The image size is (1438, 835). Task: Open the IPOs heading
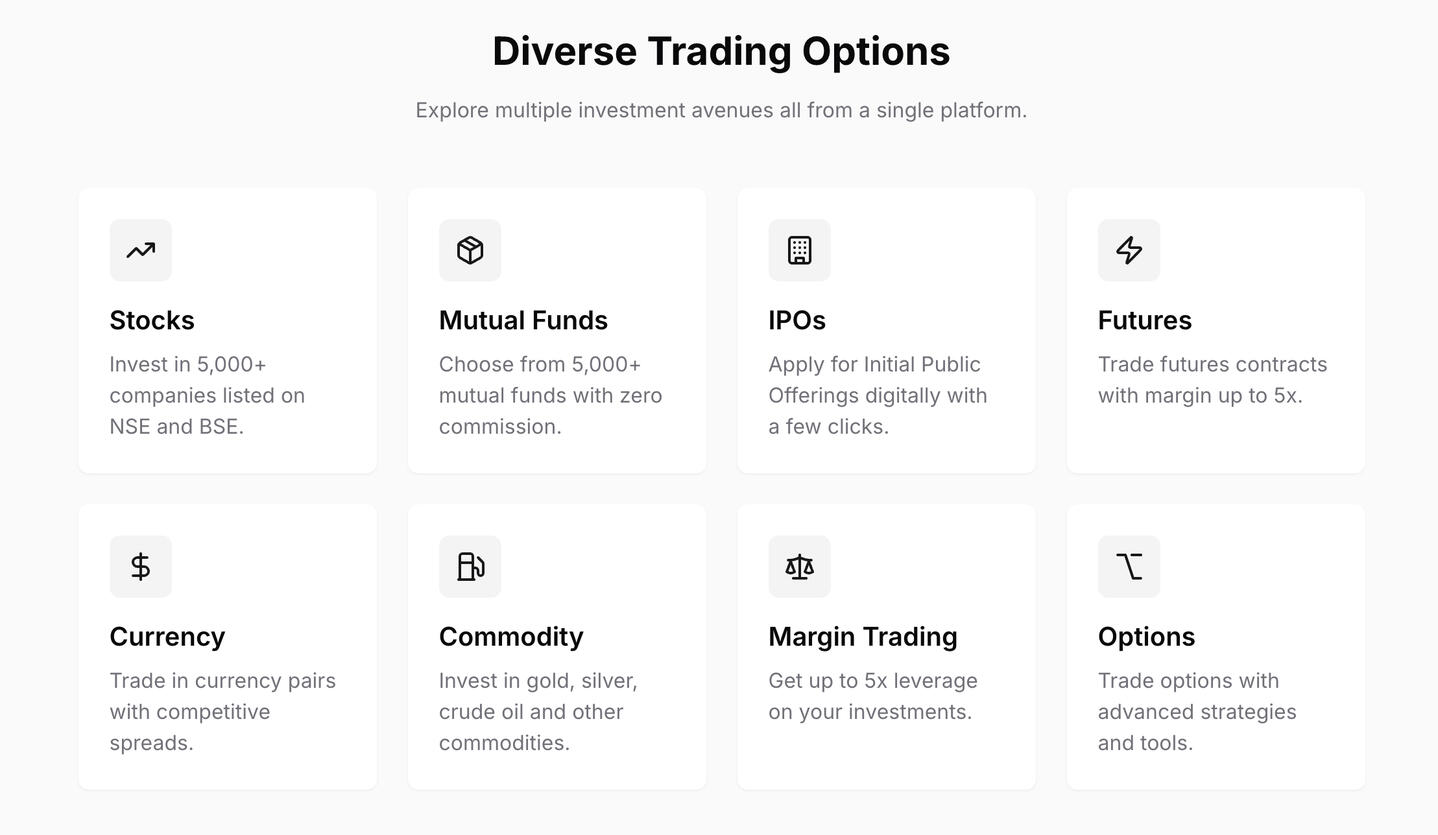pyautogui.click(x=797, y=320)
